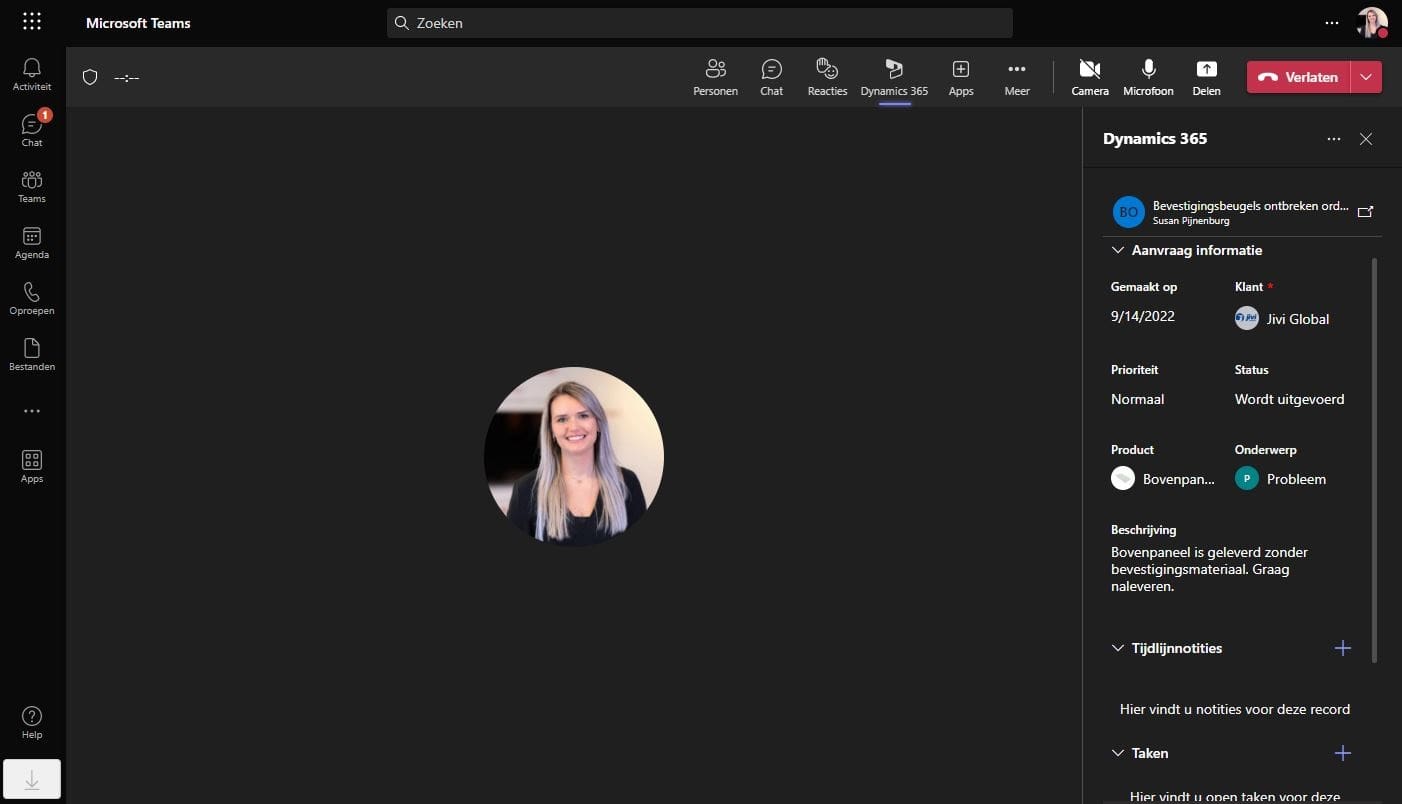Open Agenda in the left sidebar
The image size is (1402, 804).
point(32,242)
